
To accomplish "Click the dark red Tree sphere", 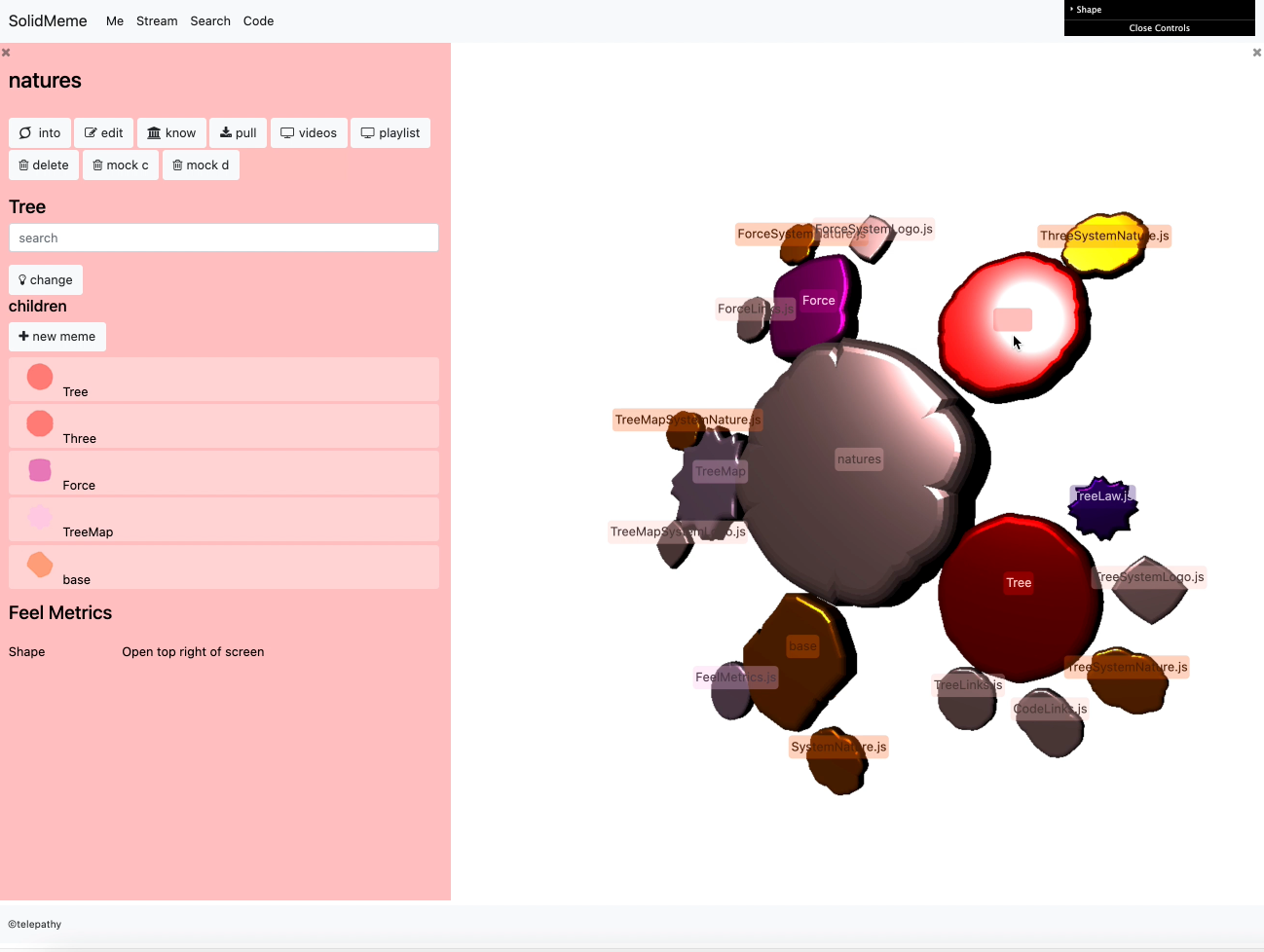I will (1018, 594).
